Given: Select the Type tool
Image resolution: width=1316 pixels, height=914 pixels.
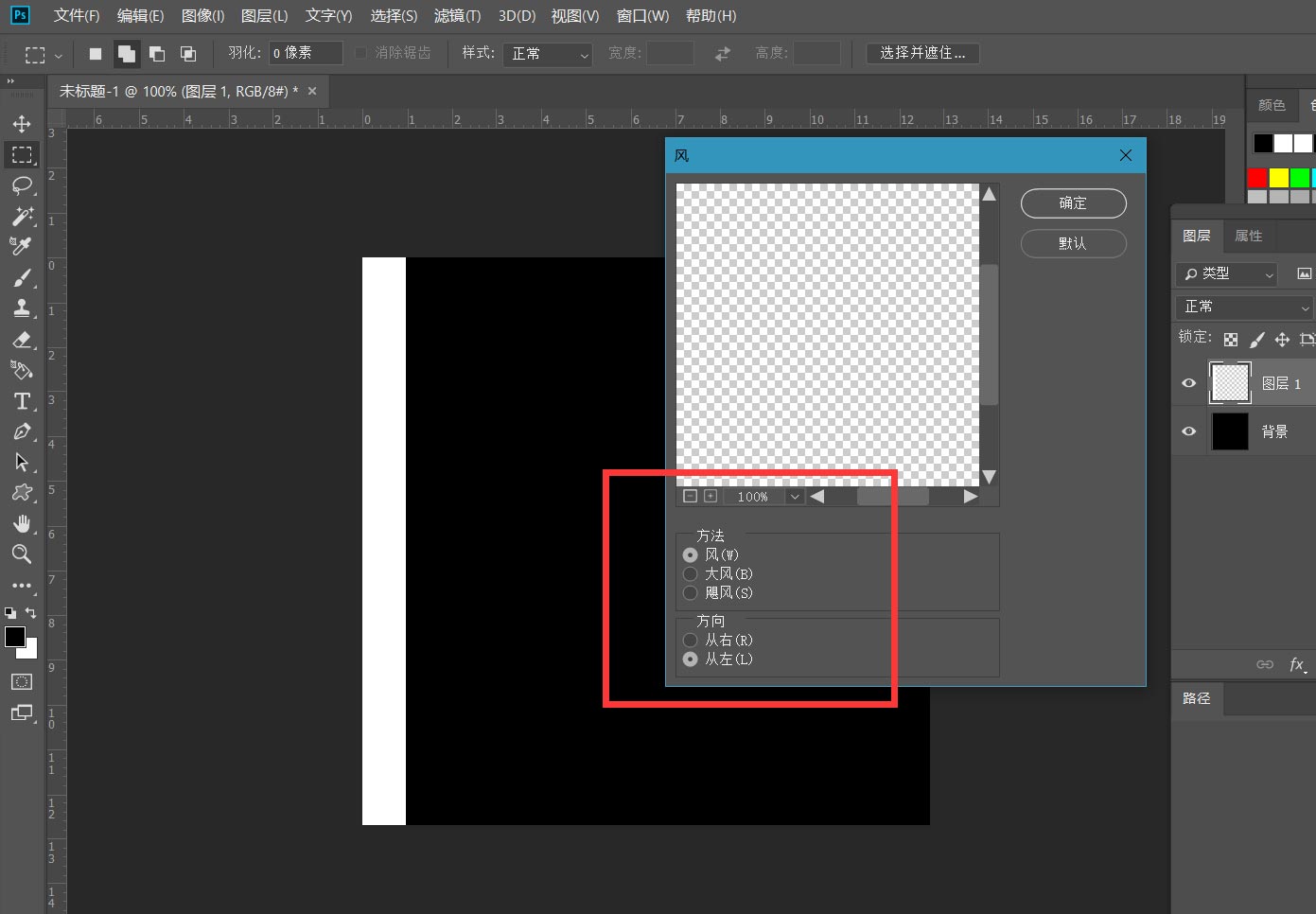Looking at the screenshot, I should [x=22, y=401].
